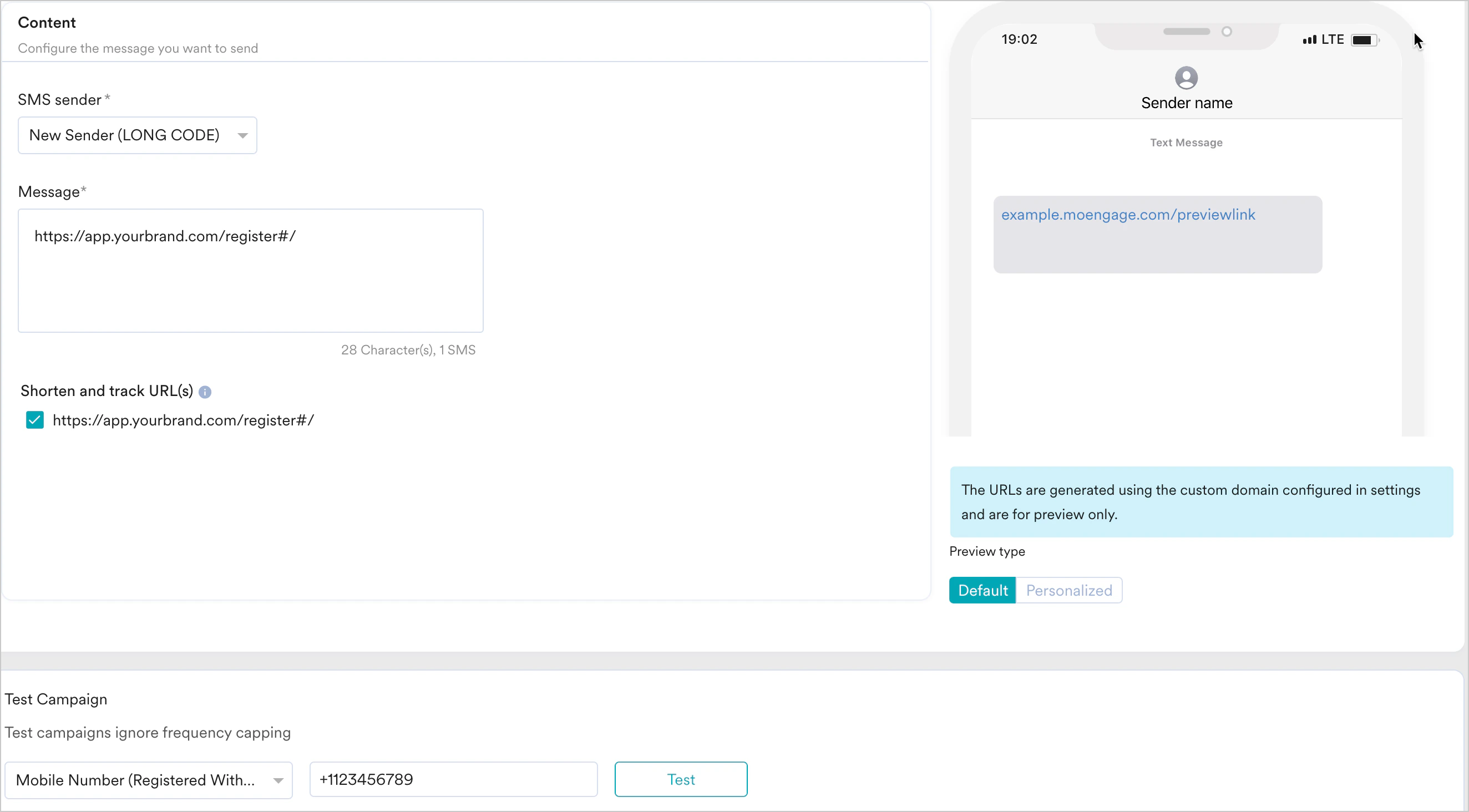Click the info icon beside Shorten and track URL(s)

[x=205, y=392]
